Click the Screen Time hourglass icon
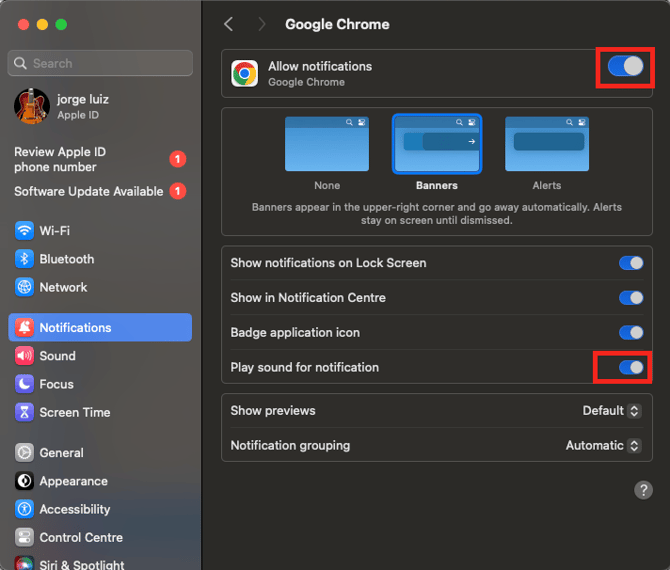The height and width of the screenshot is (570, 670). 24,412
